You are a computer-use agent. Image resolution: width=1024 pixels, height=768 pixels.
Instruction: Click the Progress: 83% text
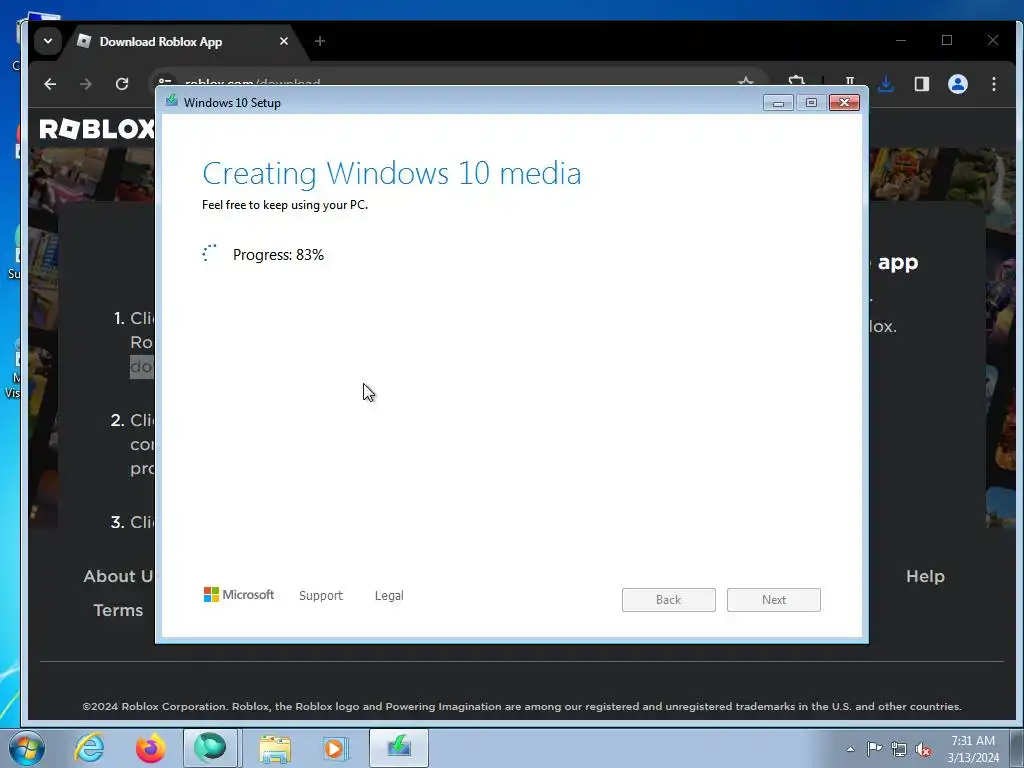(278, 255)
